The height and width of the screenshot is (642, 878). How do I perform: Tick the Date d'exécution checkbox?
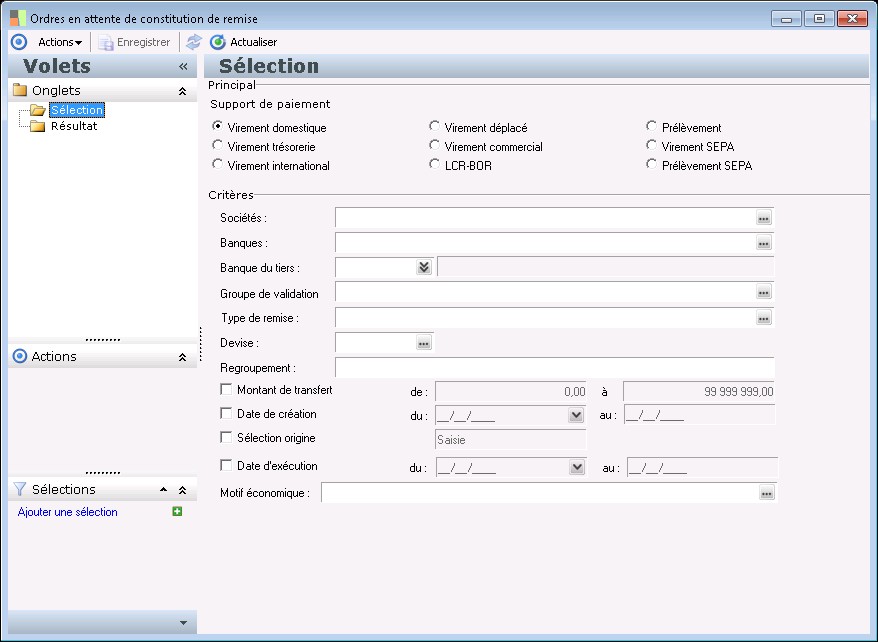tap(226, 465)
